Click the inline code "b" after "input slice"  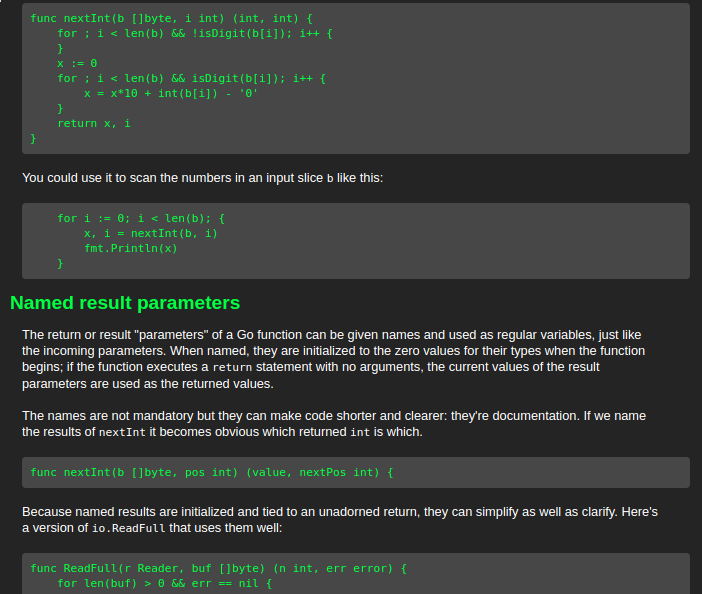[x=331, y=179]
